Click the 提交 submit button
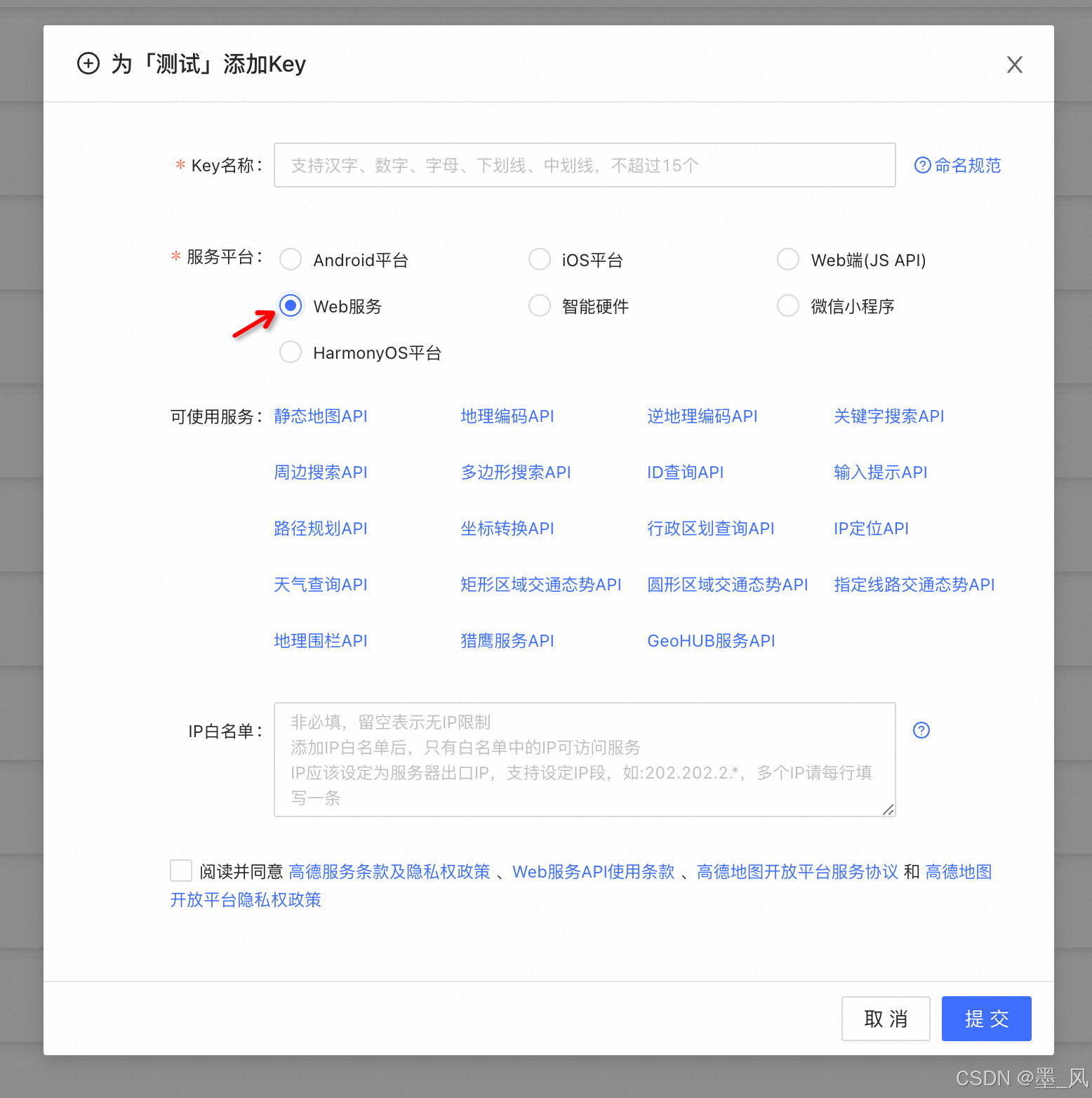 click(986, 1019)
